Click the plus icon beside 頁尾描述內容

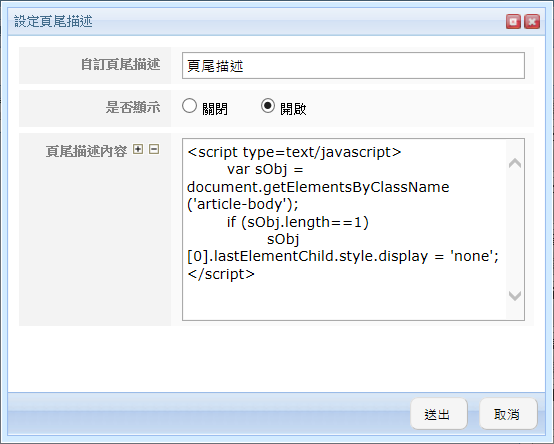[x=138, y=149]
